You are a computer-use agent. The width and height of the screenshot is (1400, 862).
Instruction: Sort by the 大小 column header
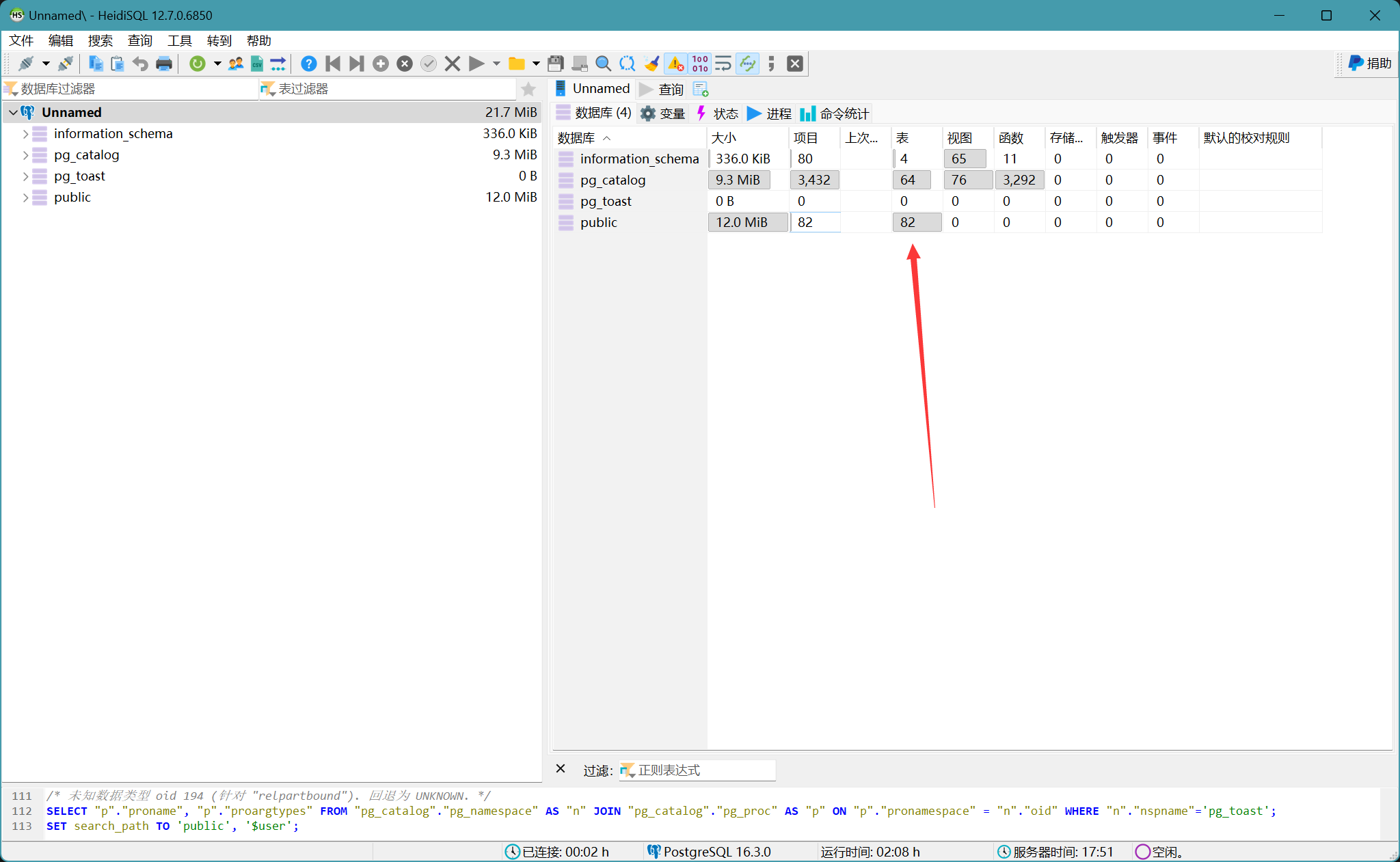tap(748, 138)
